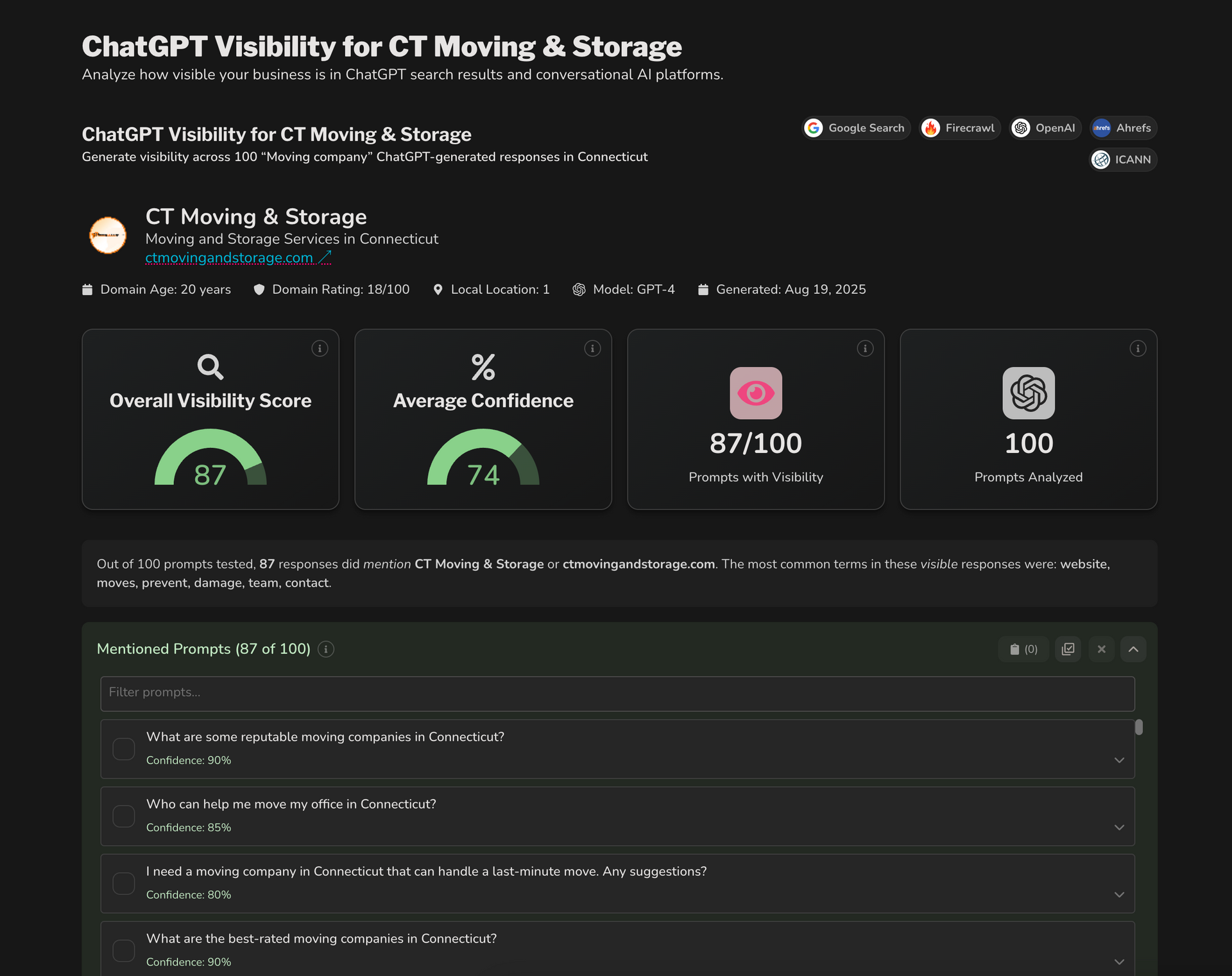The image size is (1232, 976).
Task: Check the move my office prompt checkbox
Action: [124, 816]
